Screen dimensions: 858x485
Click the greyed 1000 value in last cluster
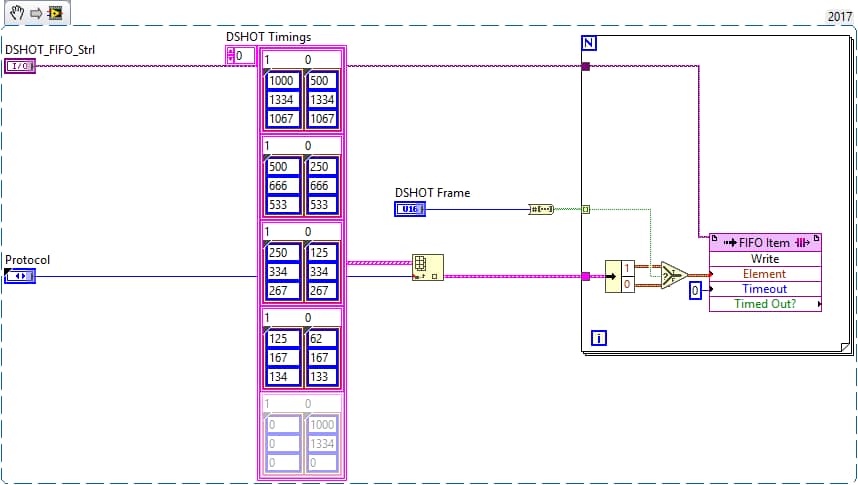point(322,424)
